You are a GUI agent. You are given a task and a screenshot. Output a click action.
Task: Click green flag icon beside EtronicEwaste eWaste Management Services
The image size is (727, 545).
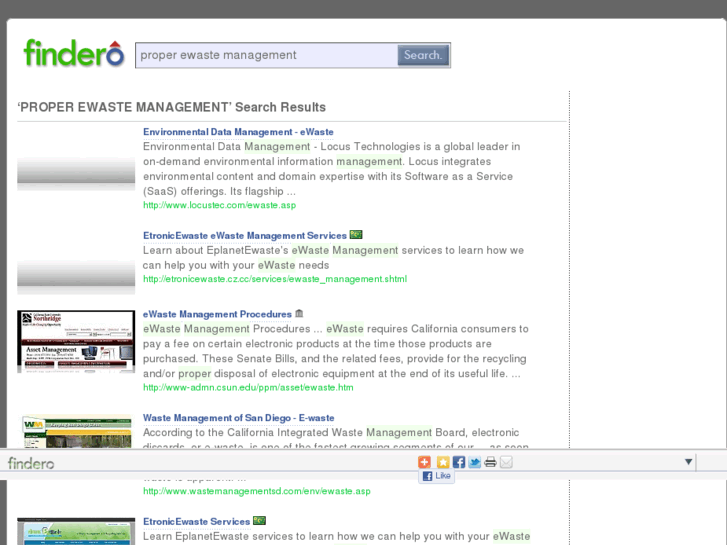click(x=356, y=235)
